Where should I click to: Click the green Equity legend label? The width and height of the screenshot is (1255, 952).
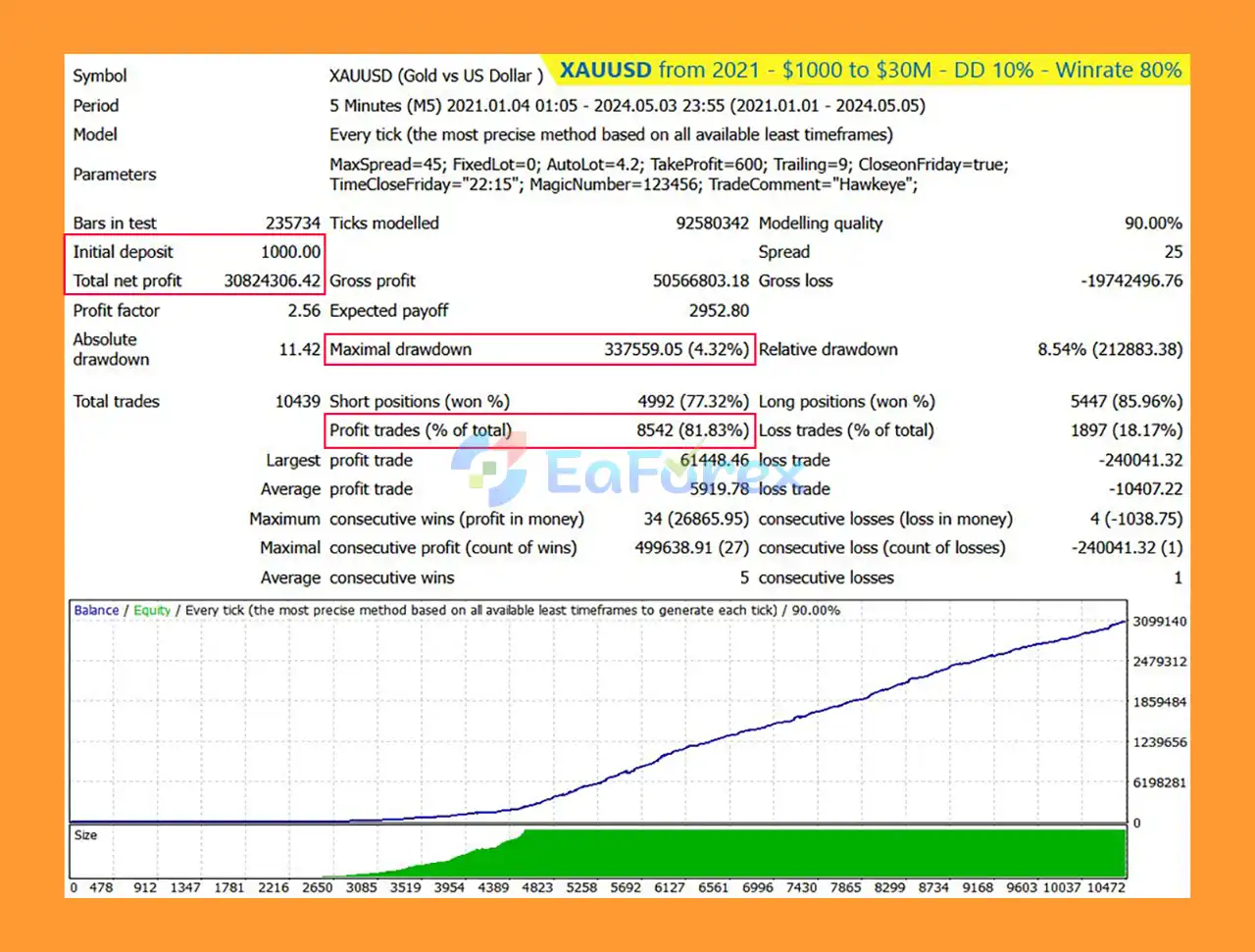(152, 610)
